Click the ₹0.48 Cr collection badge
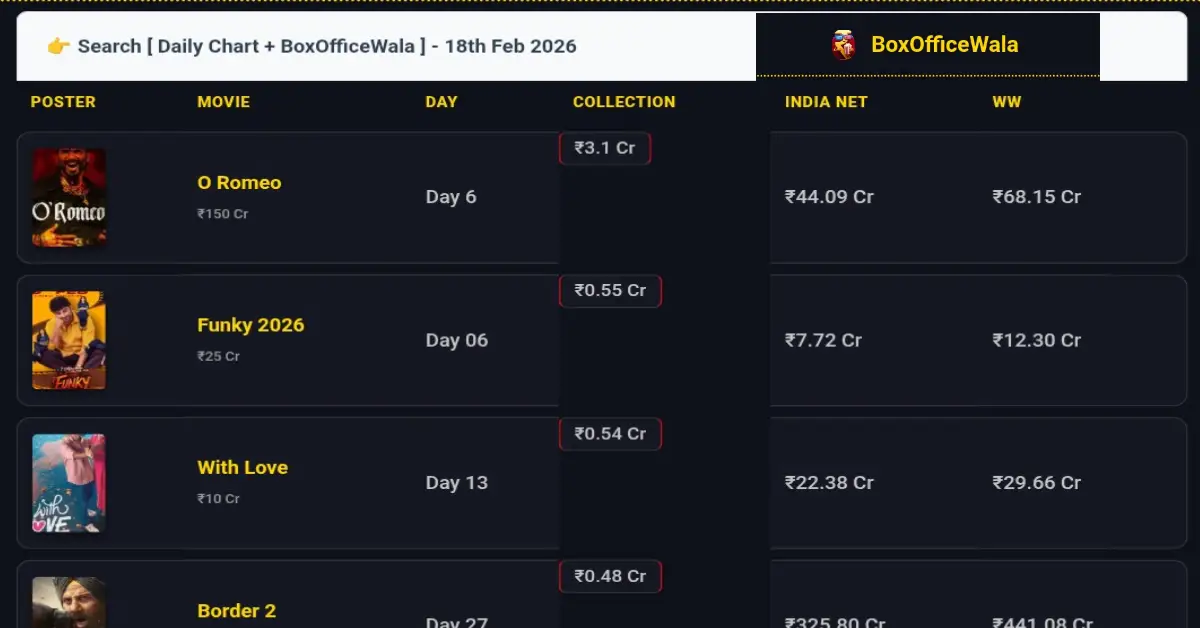Viewport: 1200px width, 628px height. [x=610, y=576]
